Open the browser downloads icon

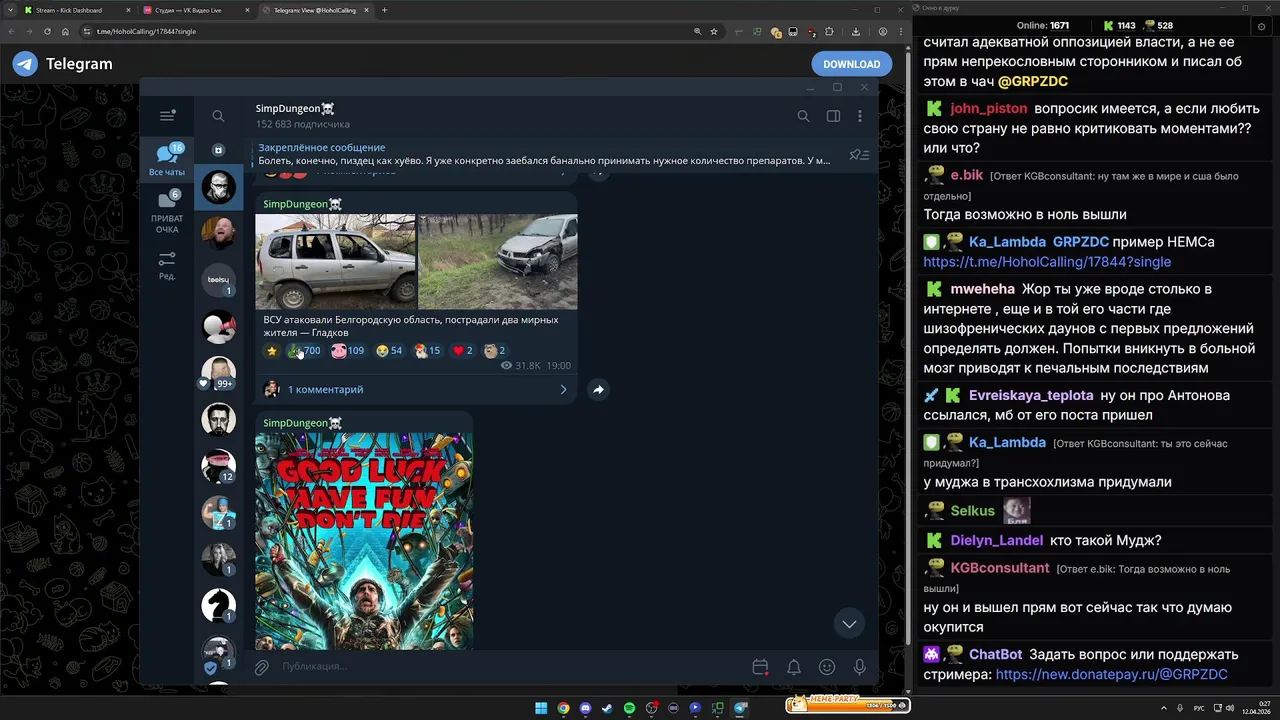(x=857, y=31)
